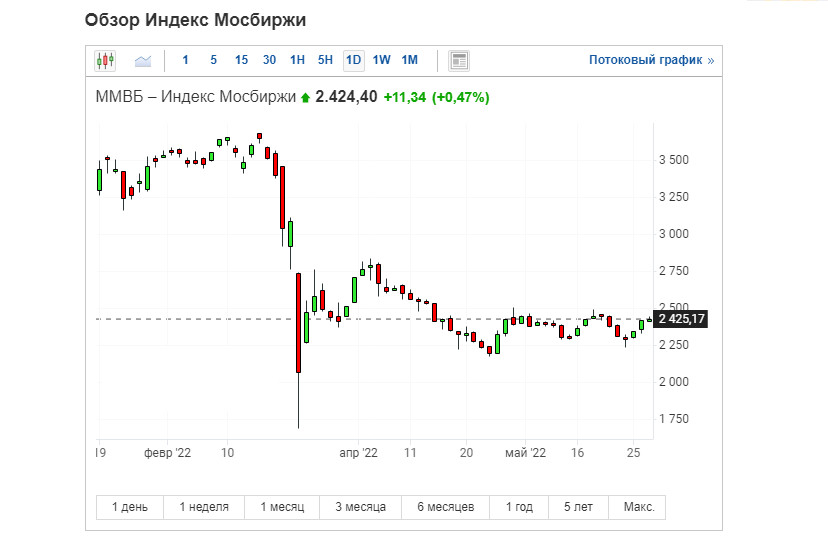Image resolution: width=828 pixels, height=544 pixels.
Task: Select the 1 minute interval
Action: [x=185, y=60]
